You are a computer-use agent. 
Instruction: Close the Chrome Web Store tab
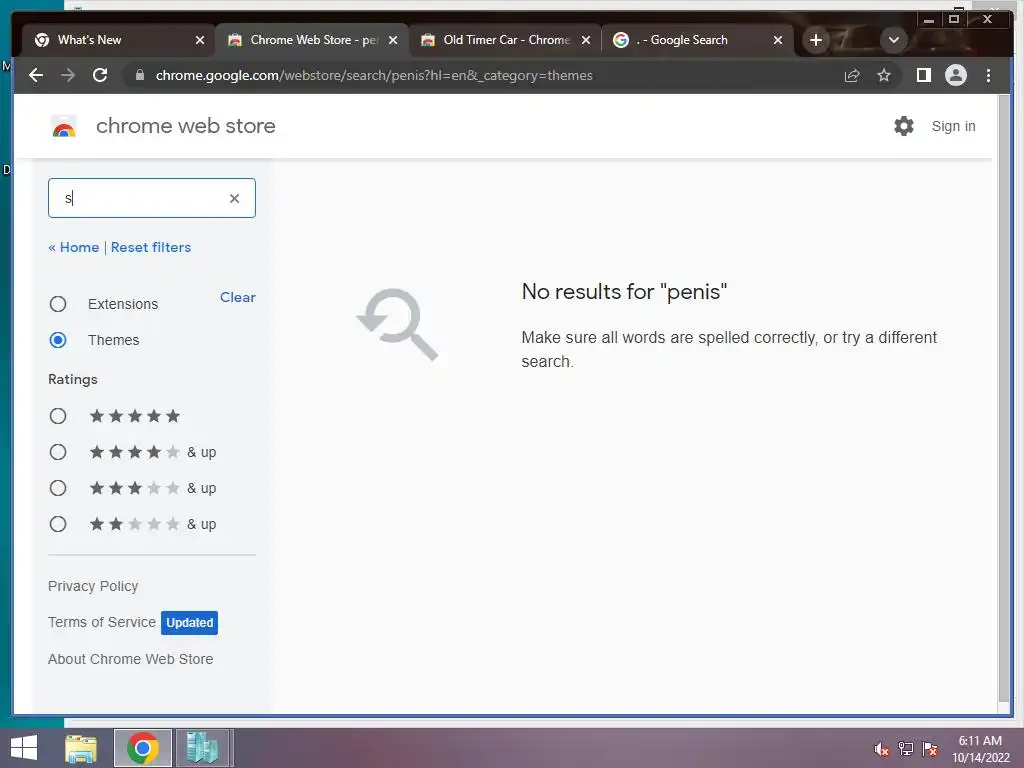tap(392, 40)
